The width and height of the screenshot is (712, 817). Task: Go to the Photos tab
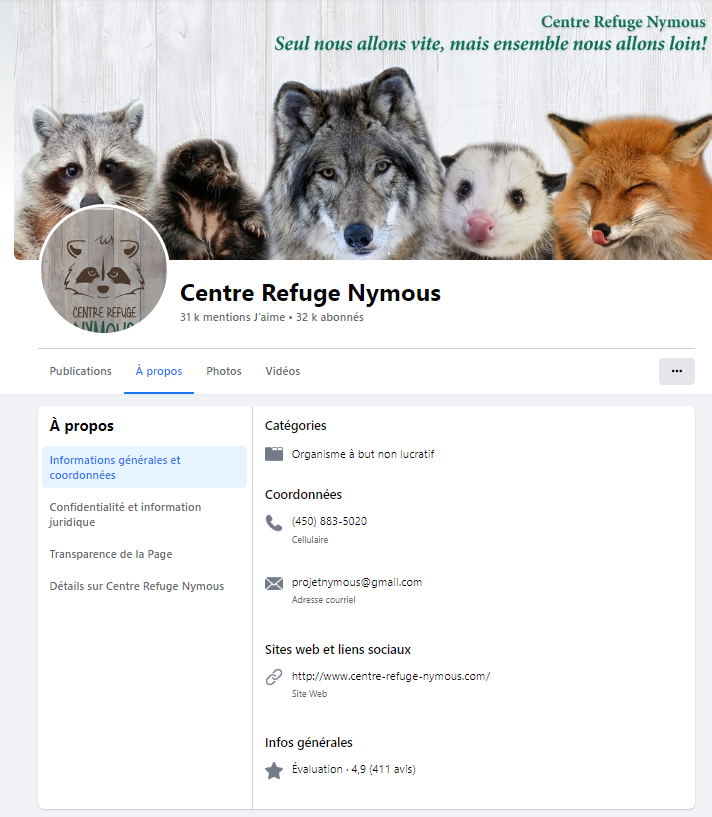pyautogui.click(x=224, y=371)
